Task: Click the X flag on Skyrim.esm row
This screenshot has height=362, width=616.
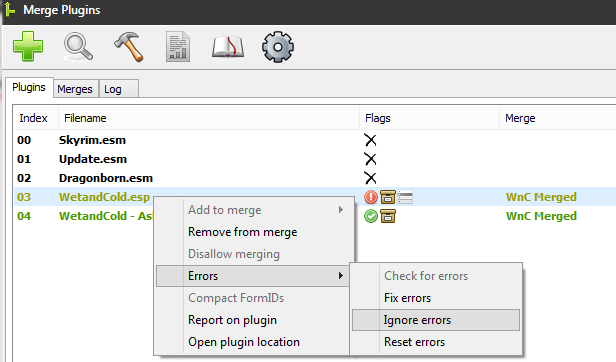Action: (x=370, y=140)
